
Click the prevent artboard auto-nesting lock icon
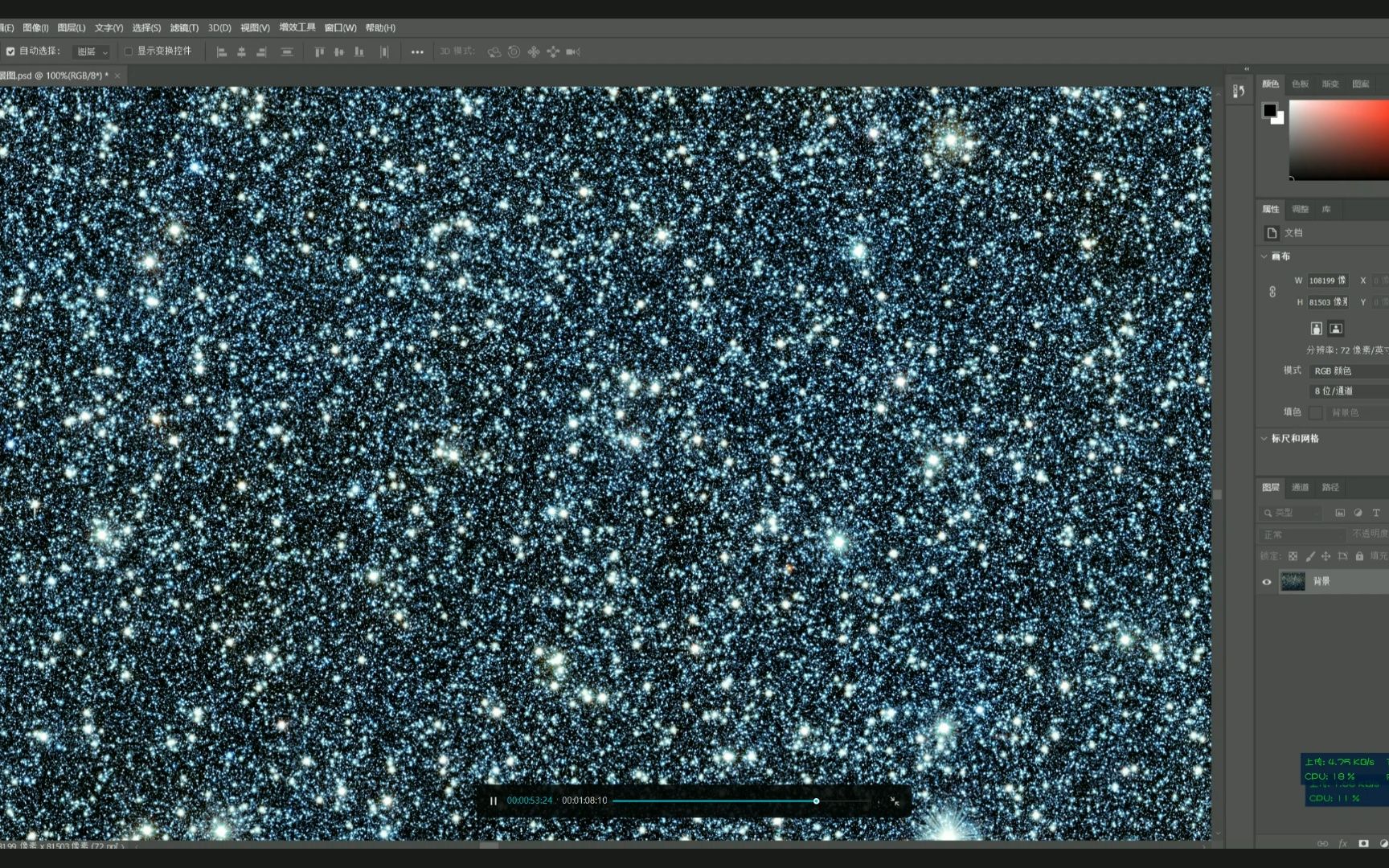pyautogui.click(x=1343, y=556)
